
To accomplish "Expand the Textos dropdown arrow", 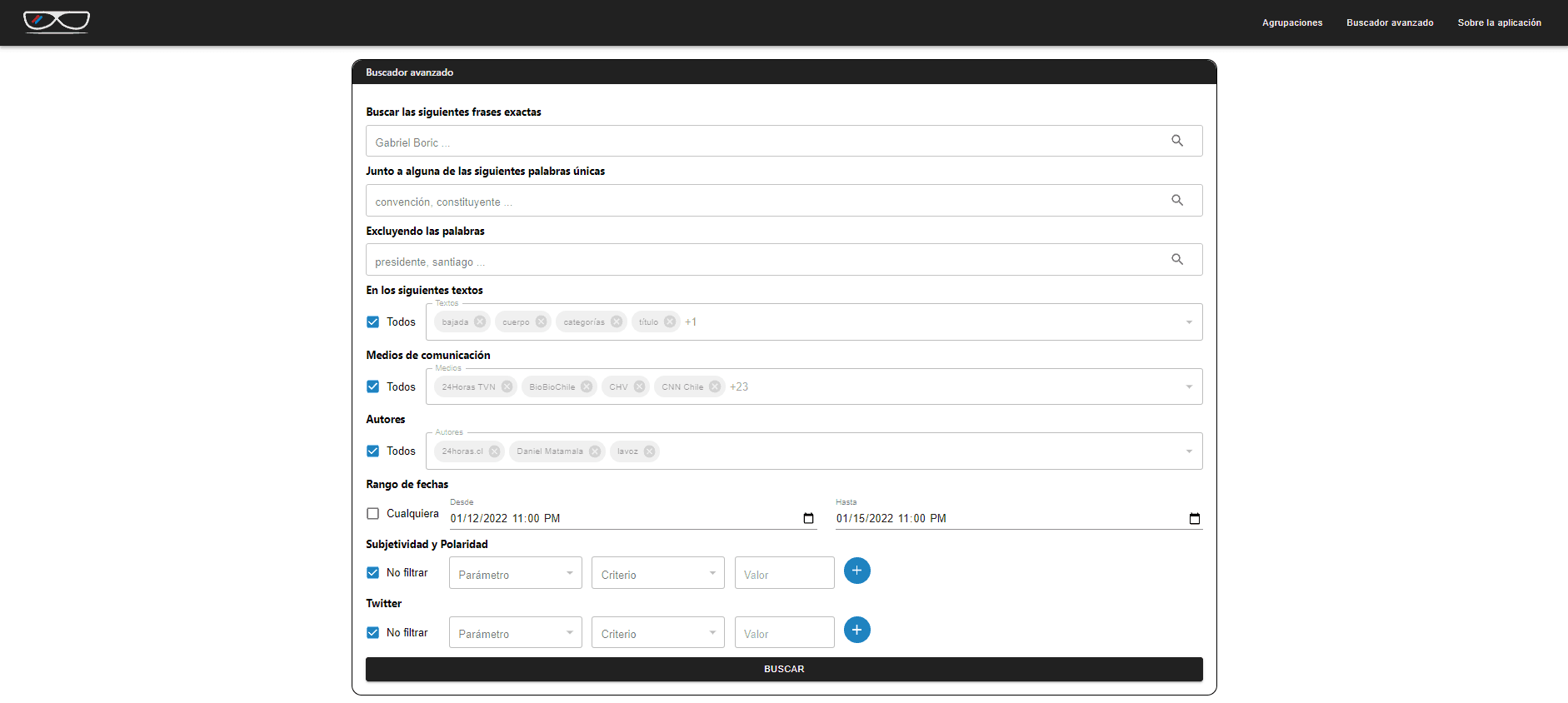I will tap(1188, 322).
